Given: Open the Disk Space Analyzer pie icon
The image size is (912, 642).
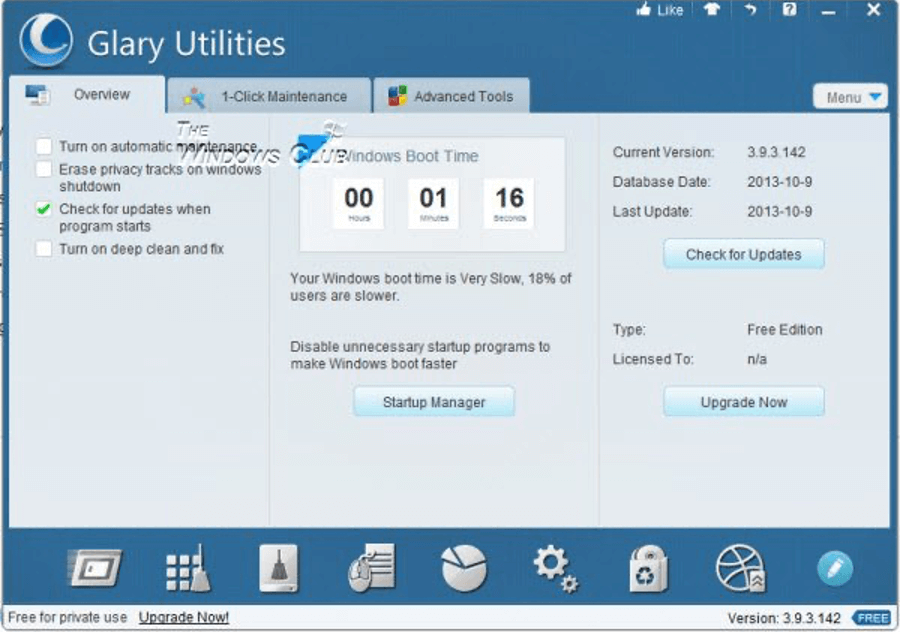Looking at the screenshot, I should 464,568.
